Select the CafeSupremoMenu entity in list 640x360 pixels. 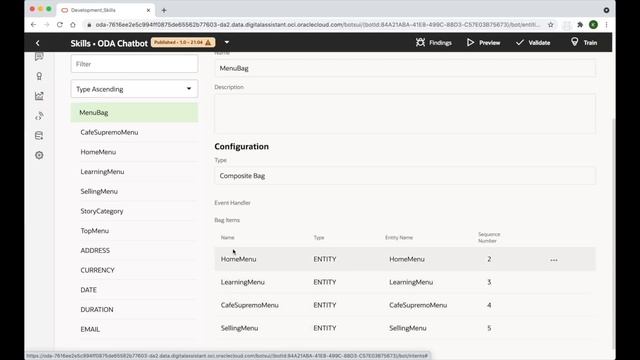pos(134,132)
